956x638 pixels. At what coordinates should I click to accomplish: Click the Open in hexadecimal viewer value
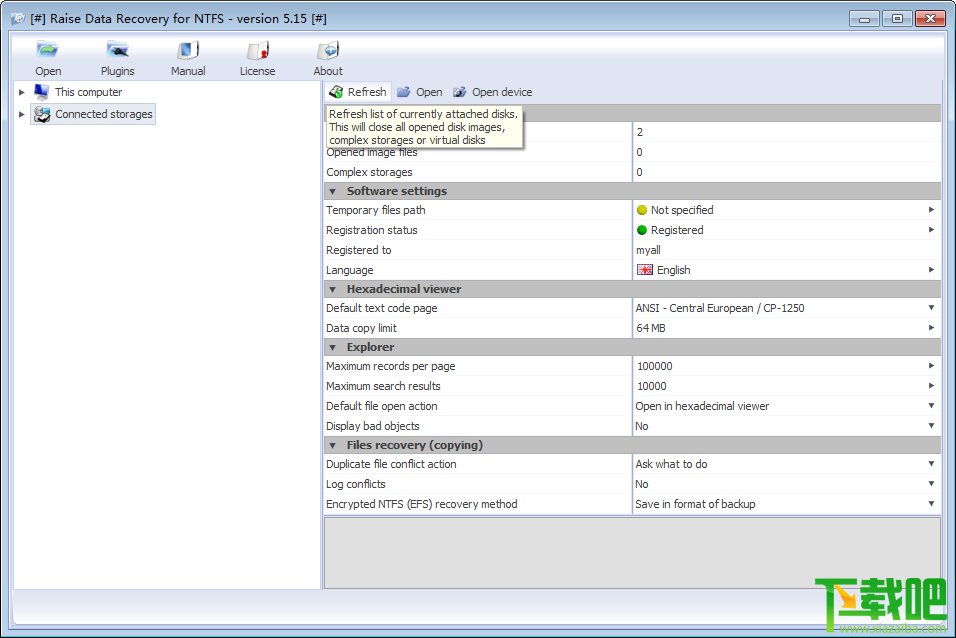(x=702, y=406)
